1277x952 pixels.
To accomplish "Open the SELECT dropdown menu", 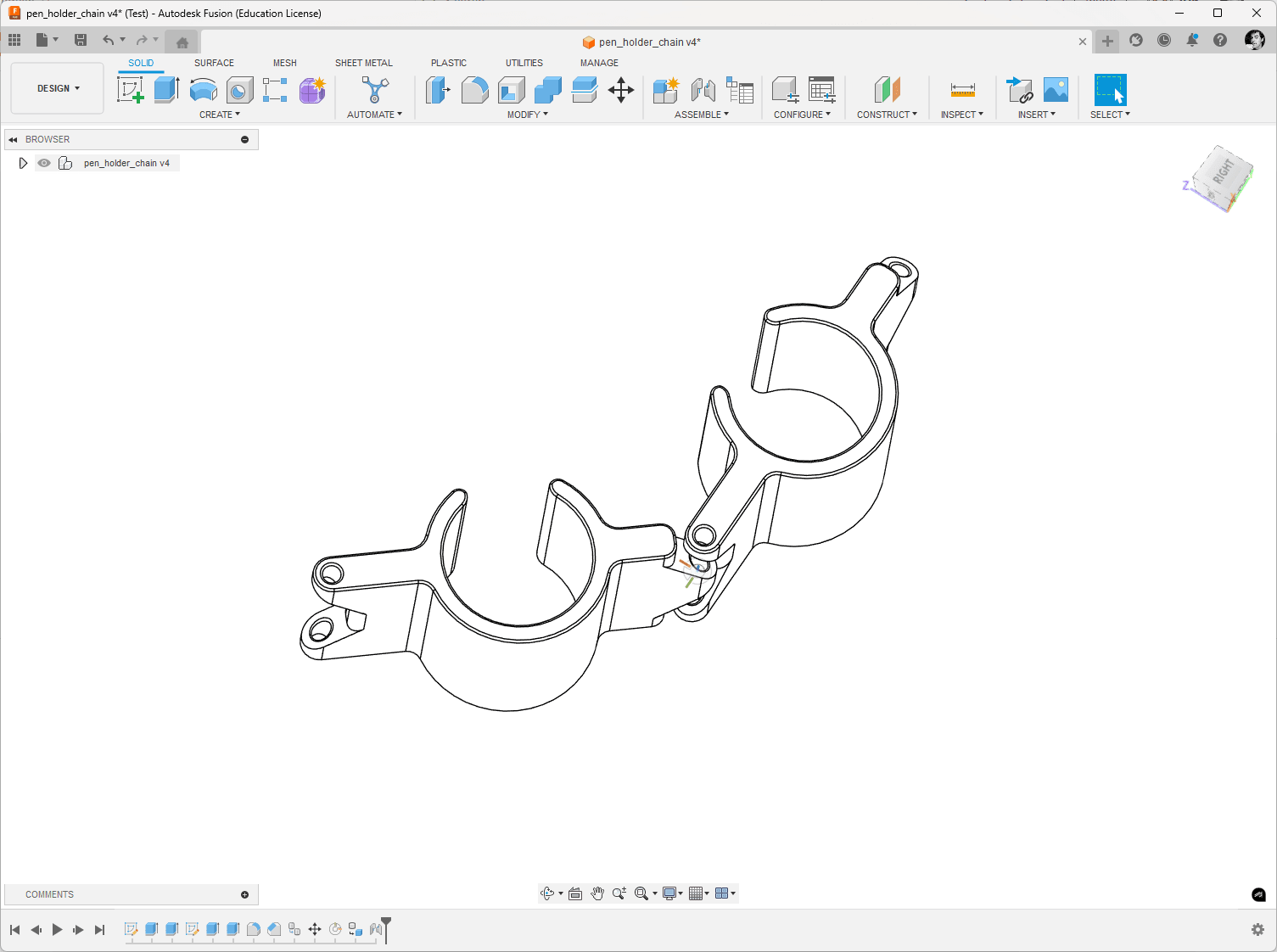I will (x=1110, y=115).
